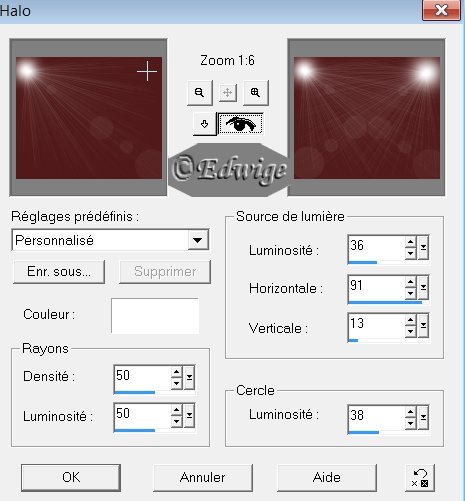
Task: Expand the Verticale slider popup arrow
Action: click(x=423, y=325)
